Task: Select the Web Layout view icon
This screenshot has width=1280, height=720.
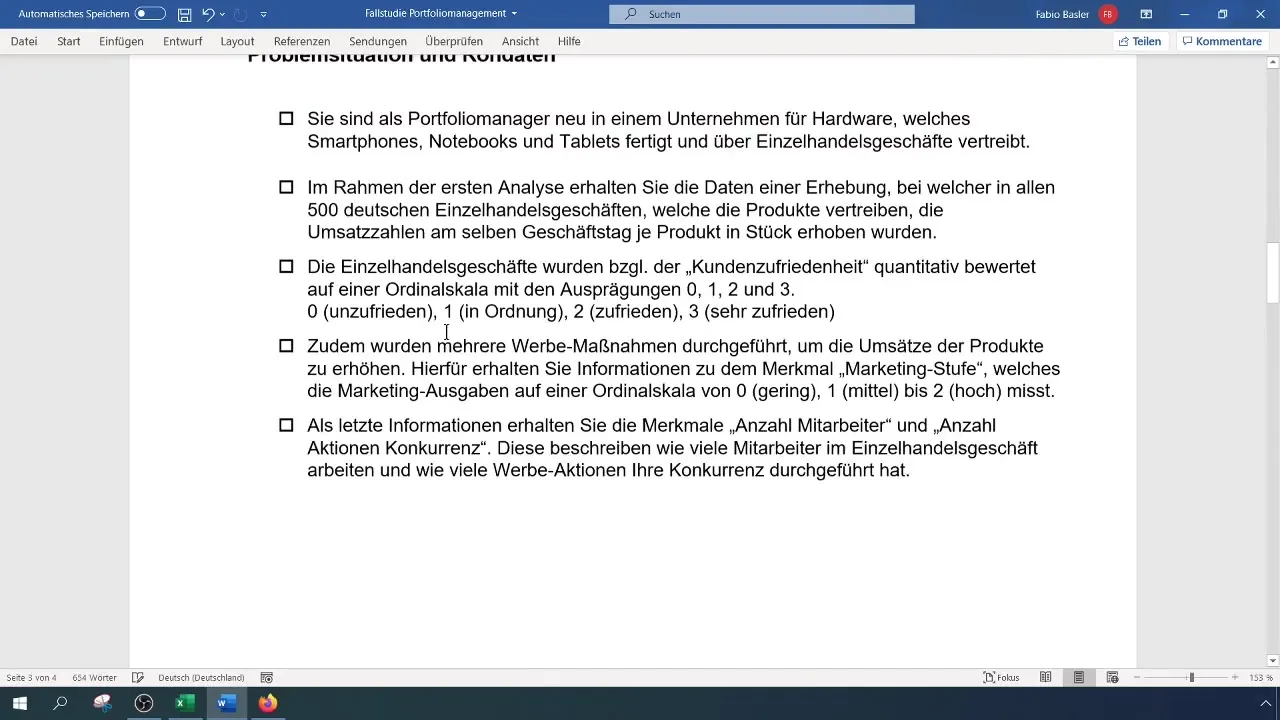Action: (x=1112, y=677)
